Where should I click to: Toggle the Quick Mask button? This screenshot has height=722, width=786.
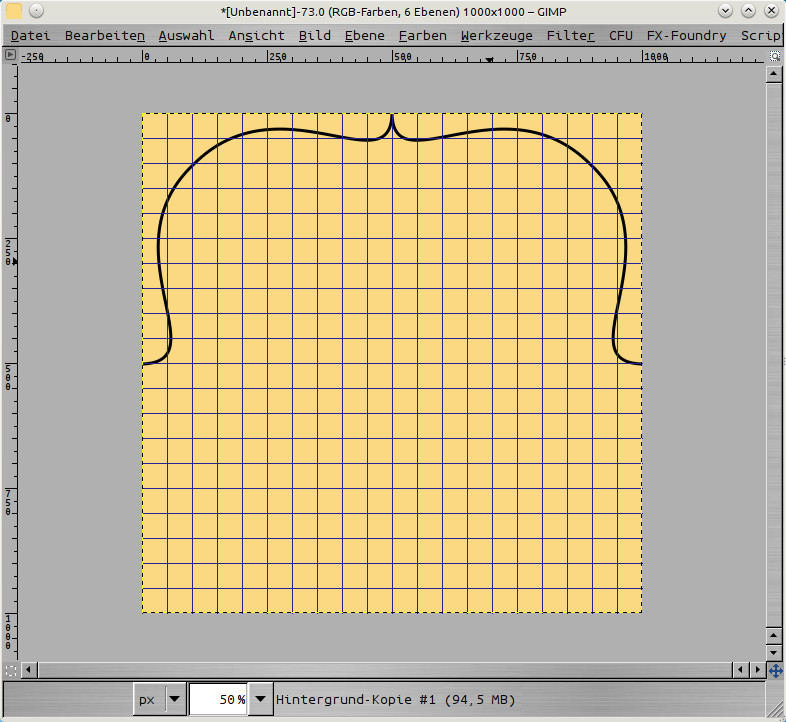coord(10,670)
